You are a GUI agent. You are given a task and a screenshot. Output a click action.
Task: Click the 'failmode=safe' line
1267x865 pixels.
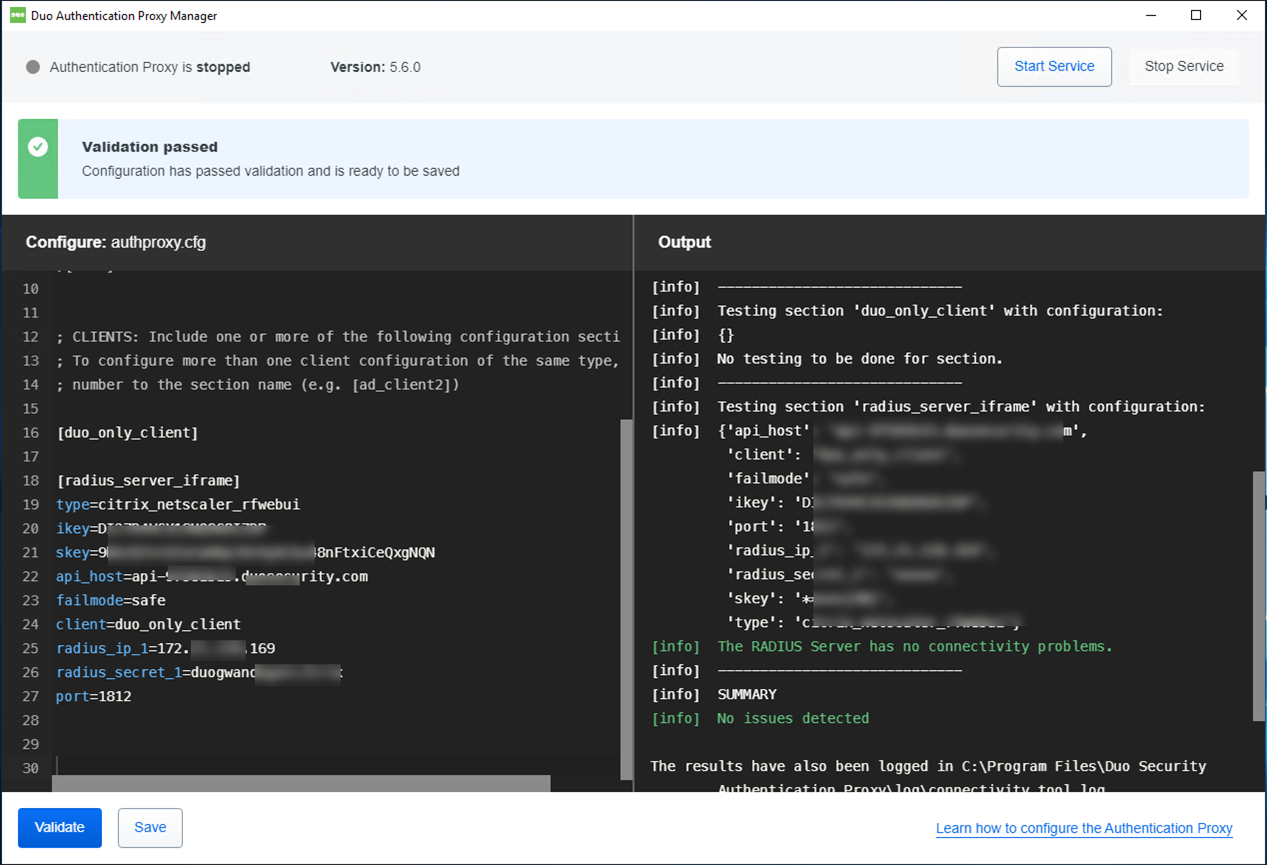pyautogui.click(x=111, y=601)
